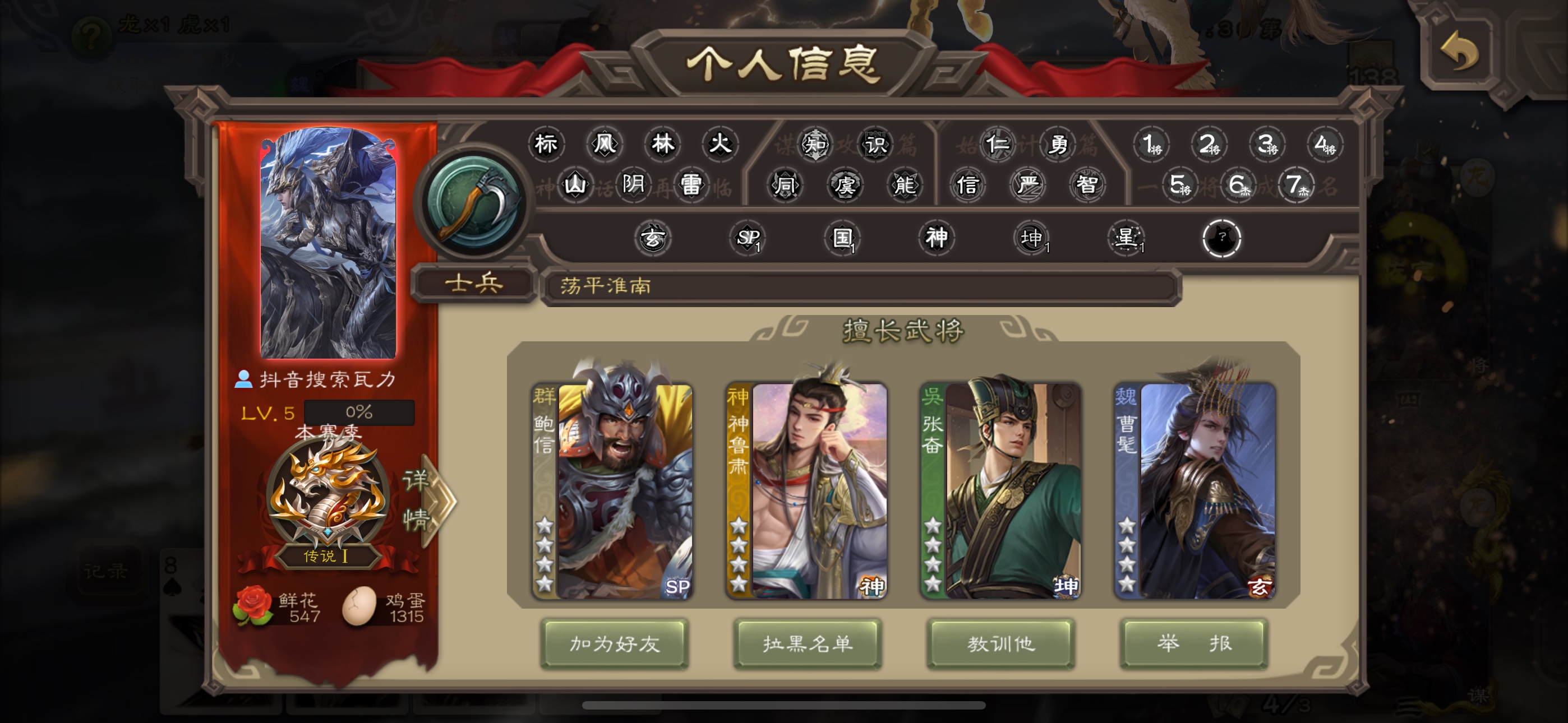This screenshot has height=723, width=1568.
Task: Click the 举报 report button
Action: coord(1195,643)
